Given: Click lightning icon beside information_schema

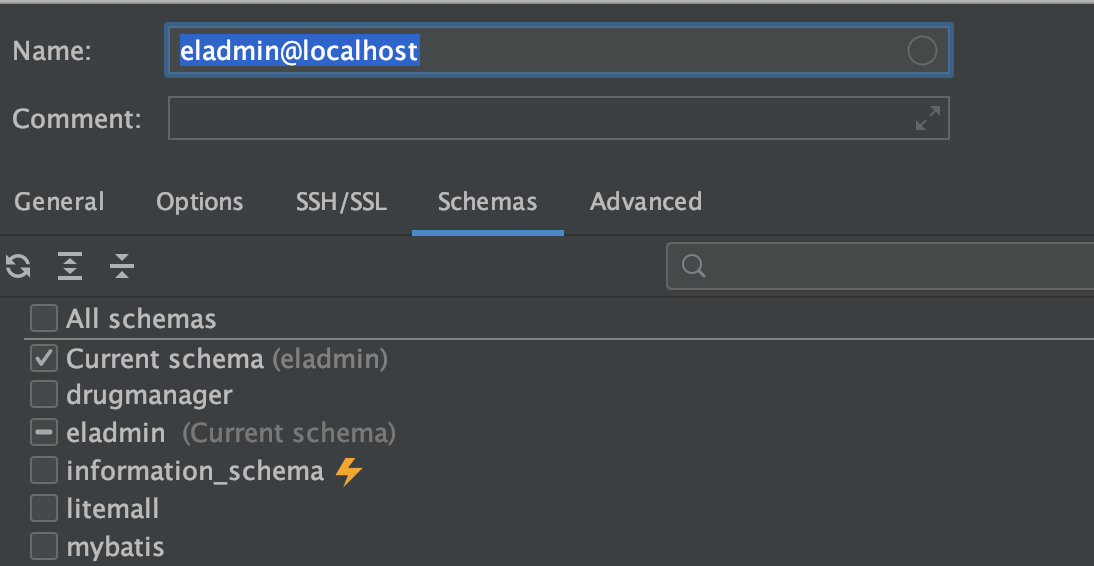Looking at the screenshot, I should (348, 471).
